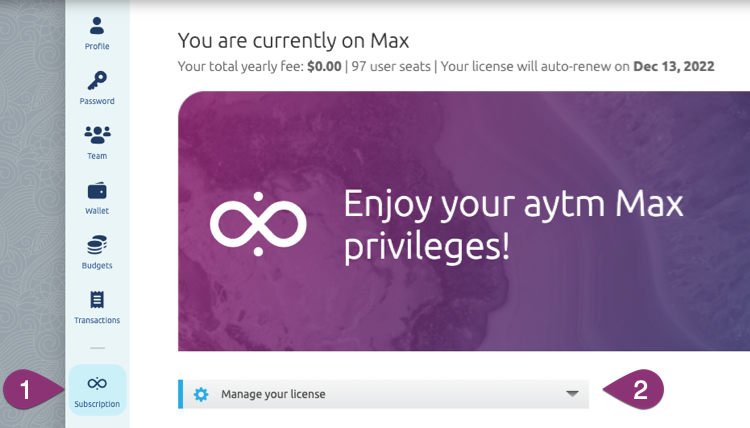The height and width of the screenshot is (428, 750).
Task: Click the Dec 13, 2022 renewal date
Action: [675, 68]
